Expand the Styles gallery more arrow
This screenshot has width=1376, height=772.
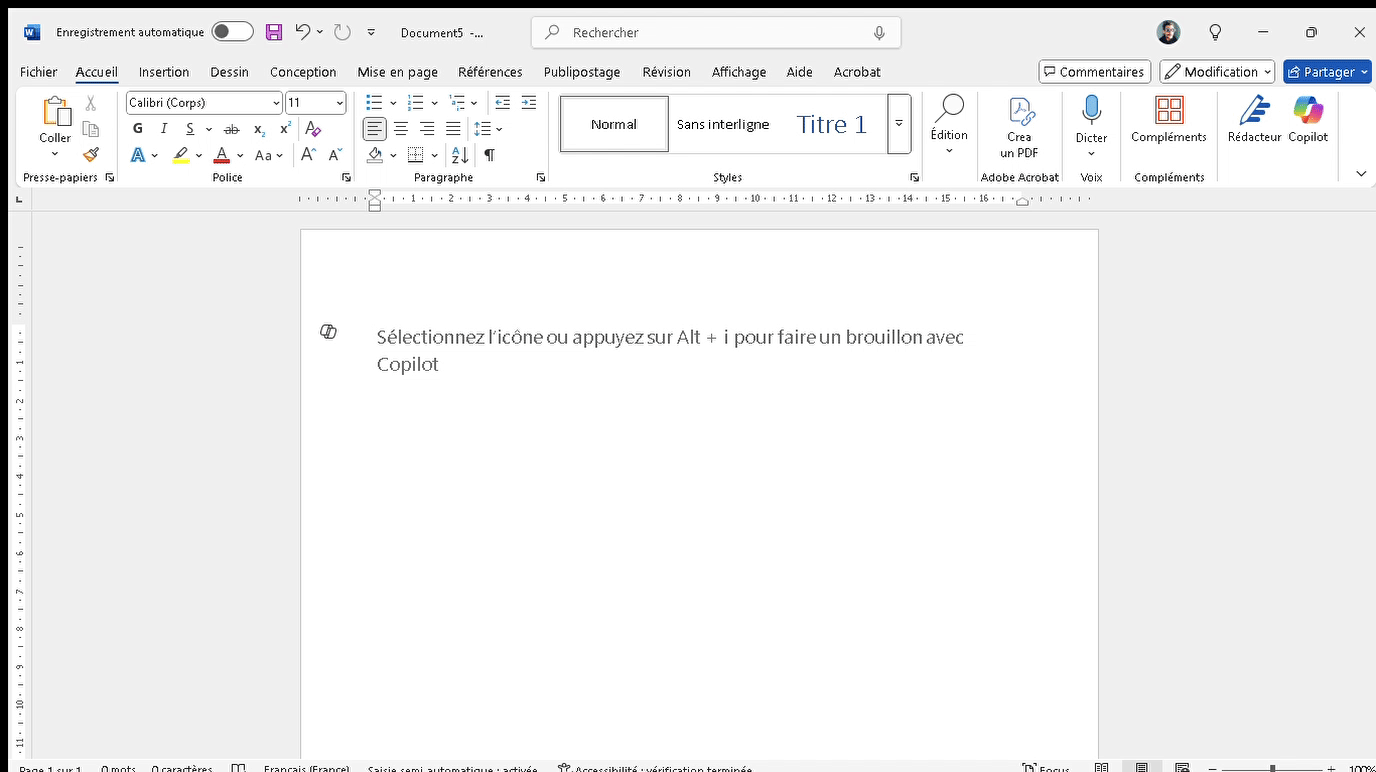(899, 124)
